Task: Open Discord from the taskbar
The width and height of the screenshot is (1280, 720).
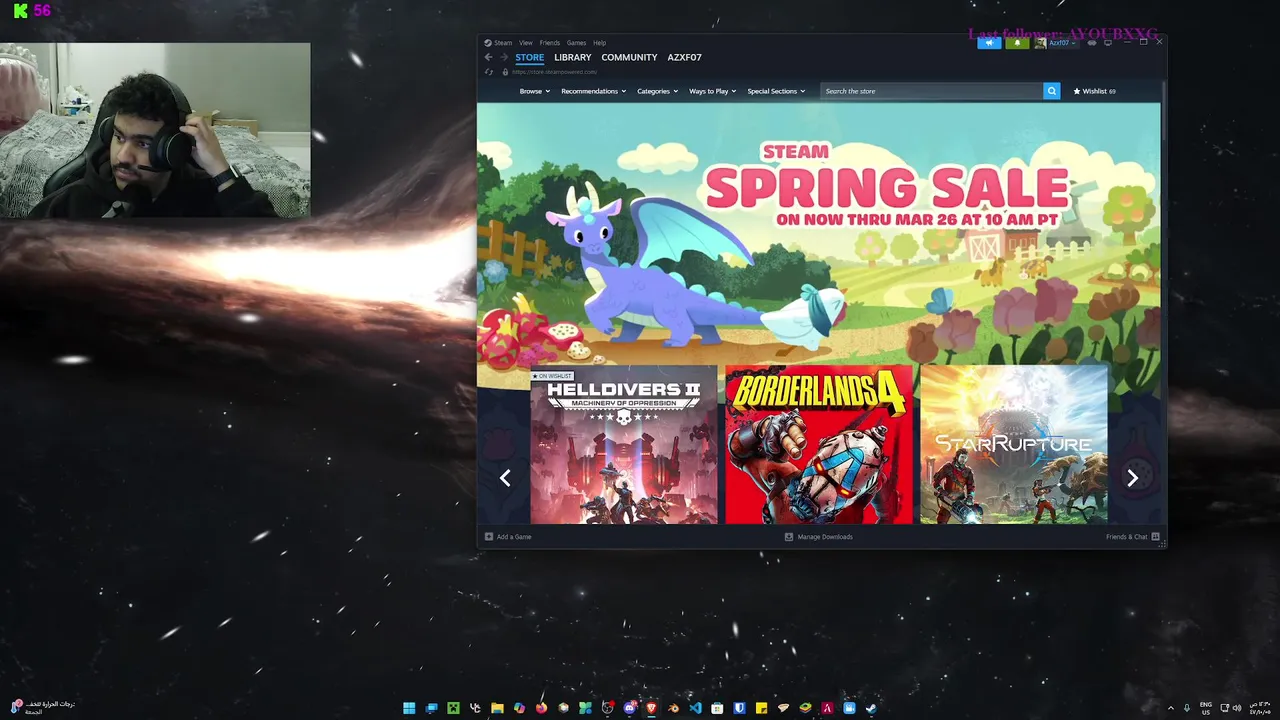Action: tap(630, 708)
